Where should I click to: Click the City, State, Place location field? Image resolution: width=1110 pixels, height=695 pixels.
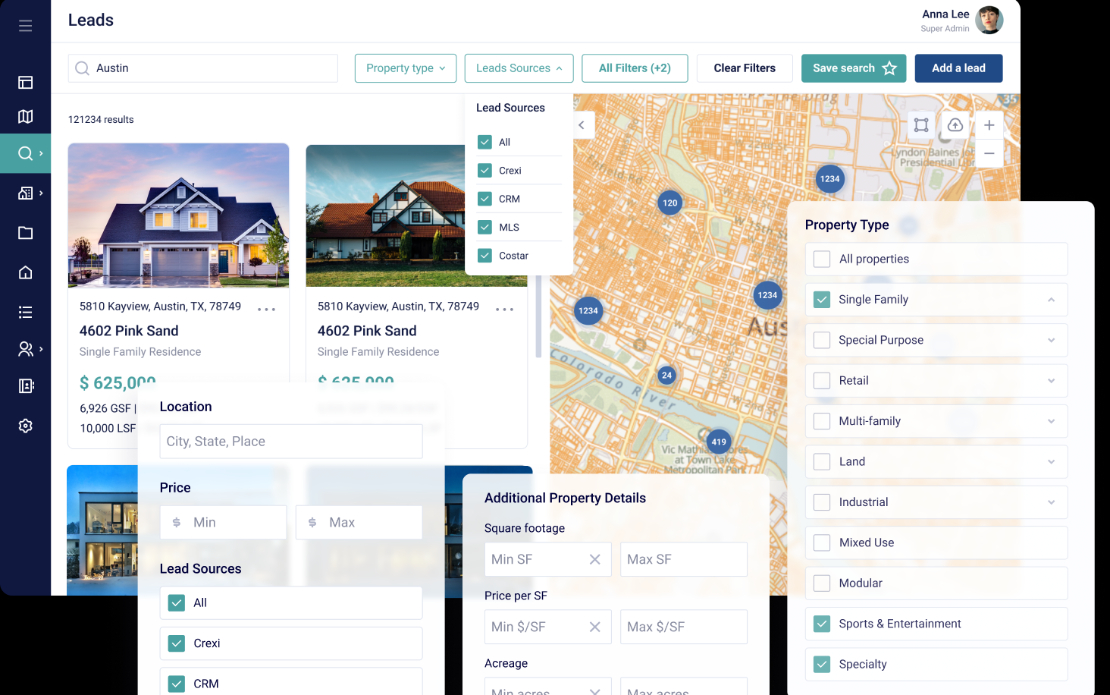(x=291, y=441)
